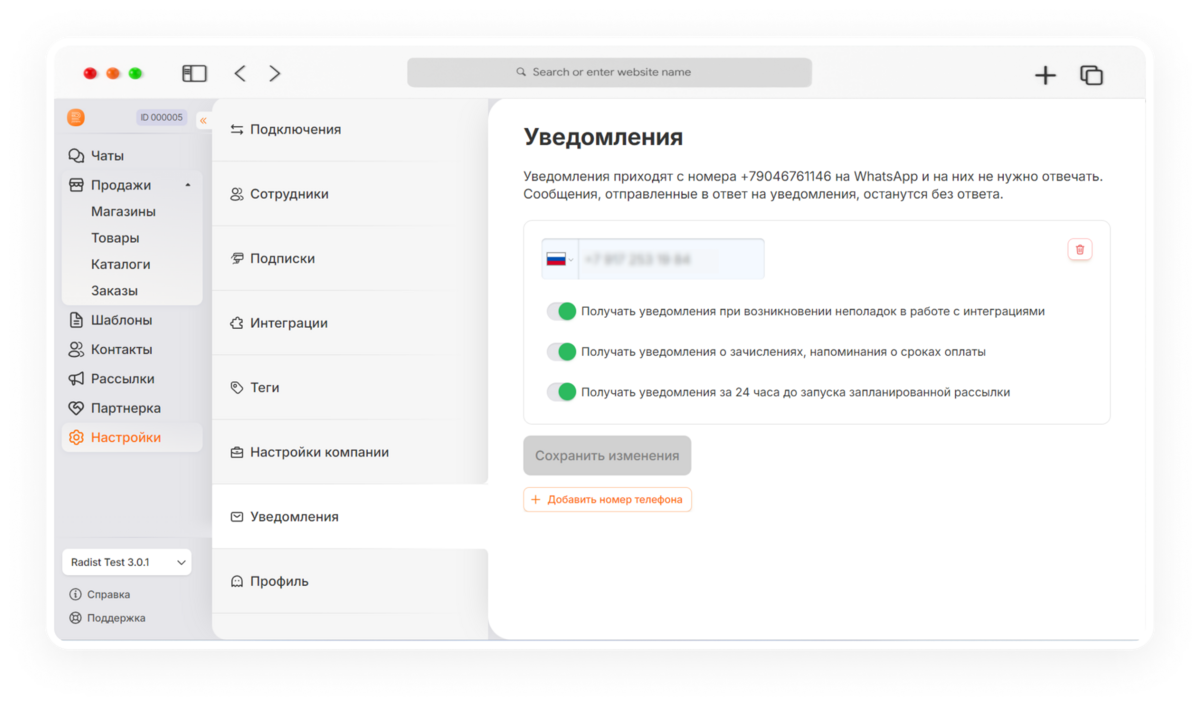Image resolution: width=1200 pixels, height=704 pixels.
Task: Open the Справка link
Action: [99, 594]
